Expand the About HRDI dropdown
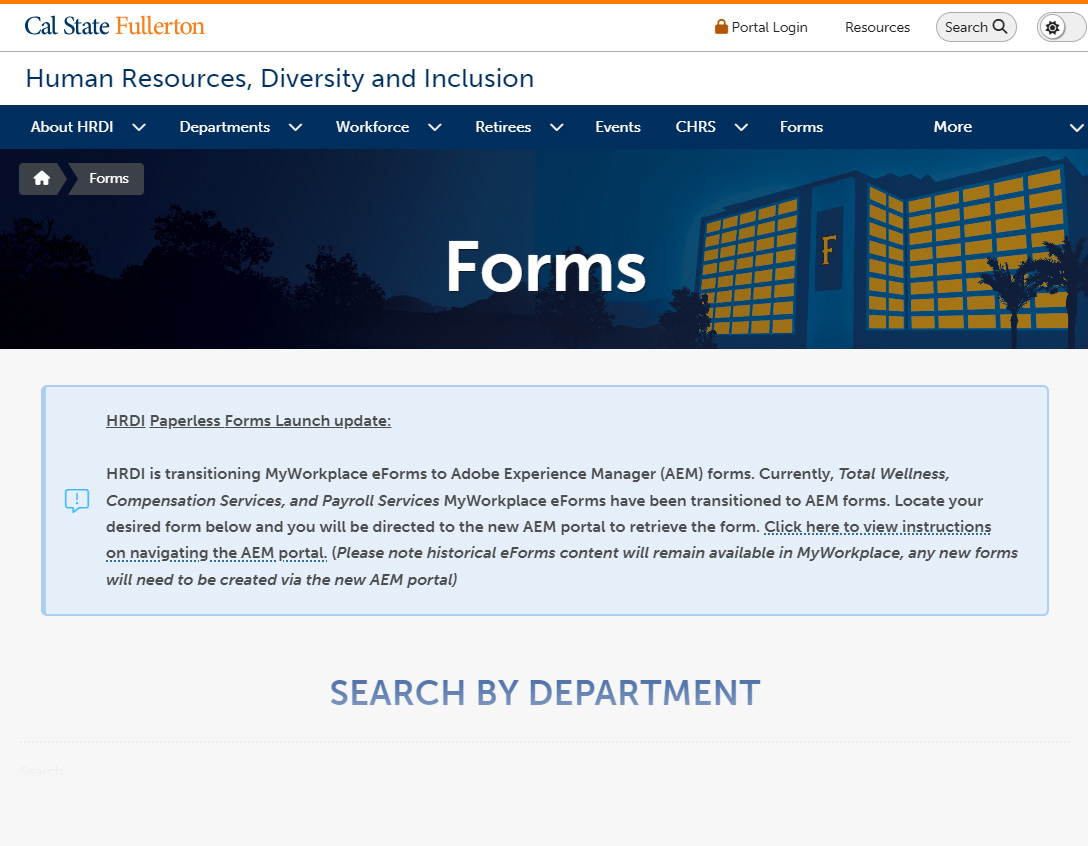The image size is (1088, 846). pos(139,127)
